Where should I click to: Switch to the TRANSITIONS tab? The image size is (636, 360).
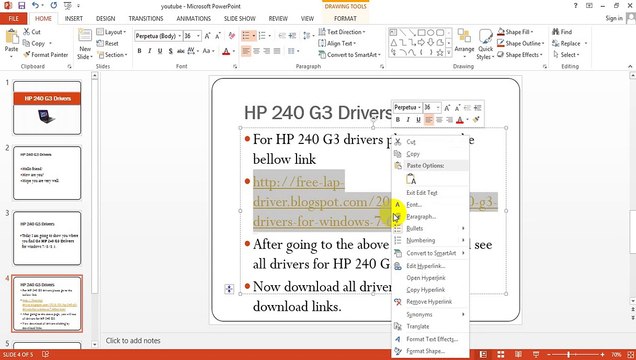click(146, 18)
